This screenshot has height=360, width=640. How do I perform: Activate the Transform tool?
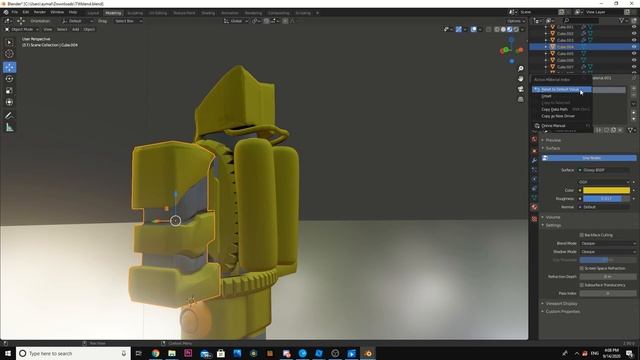coord(9,102)
